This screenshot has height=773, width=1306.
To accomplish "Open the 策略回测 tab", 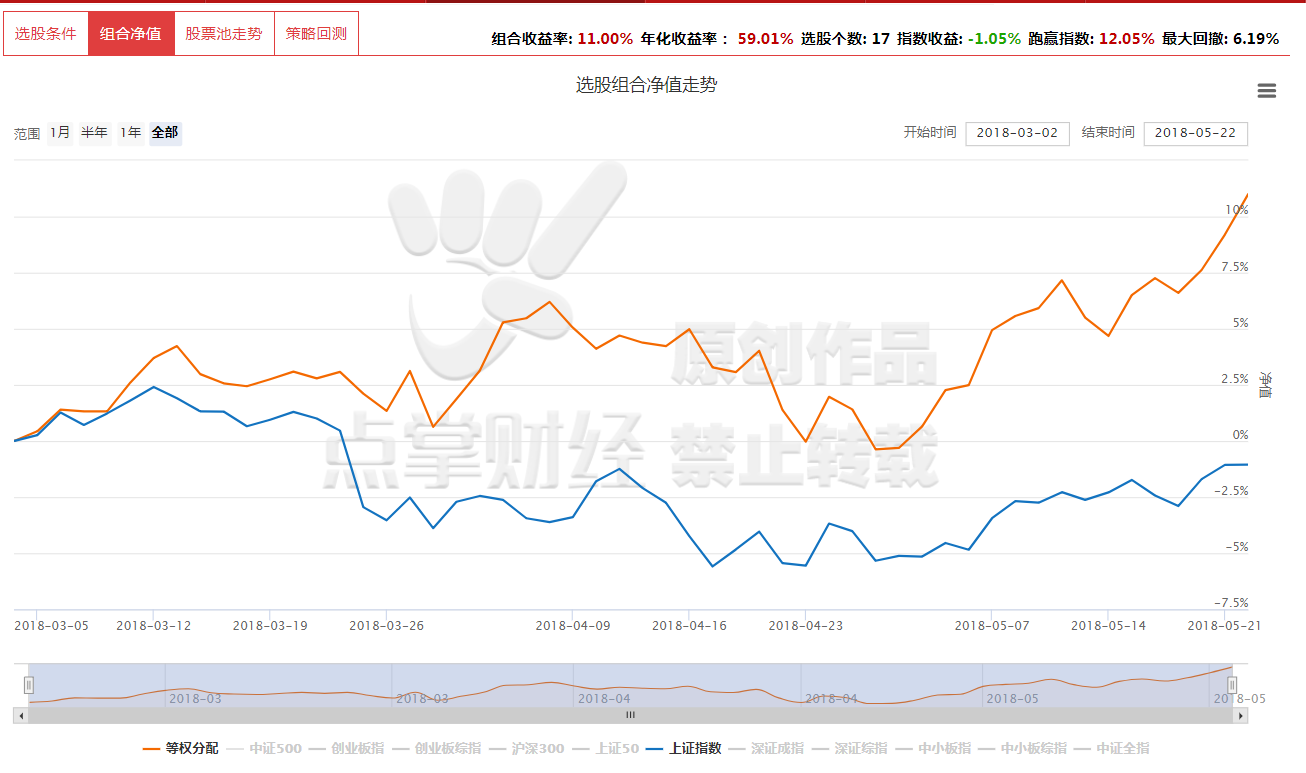I will coord(316,34).
